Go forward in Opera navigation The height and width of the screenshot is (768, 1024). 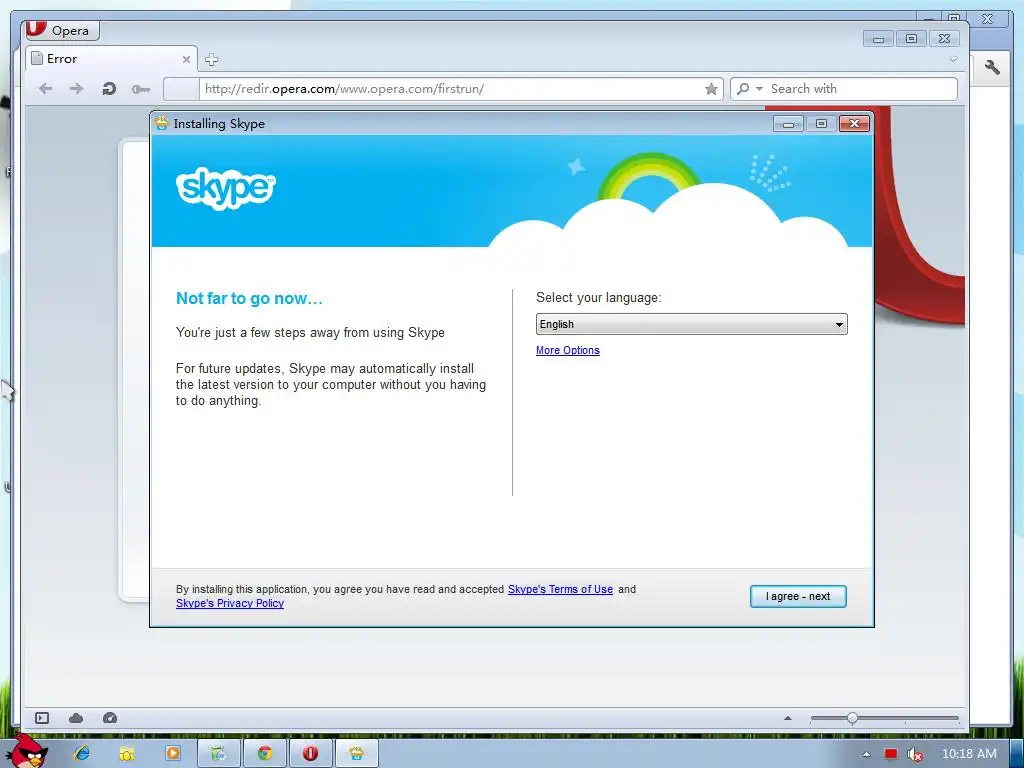(76, 89)
